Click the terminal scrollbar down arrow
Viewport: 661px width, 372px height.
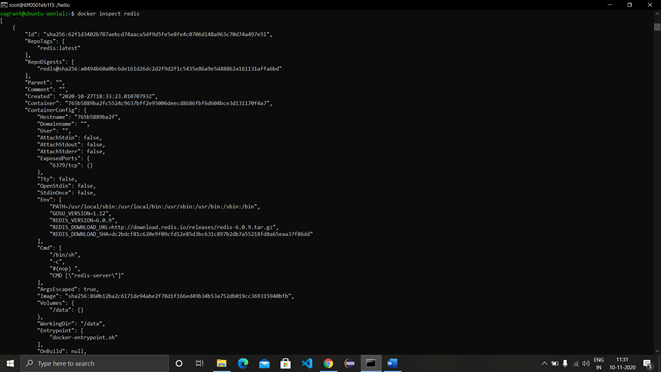click(x=657, y=351)
